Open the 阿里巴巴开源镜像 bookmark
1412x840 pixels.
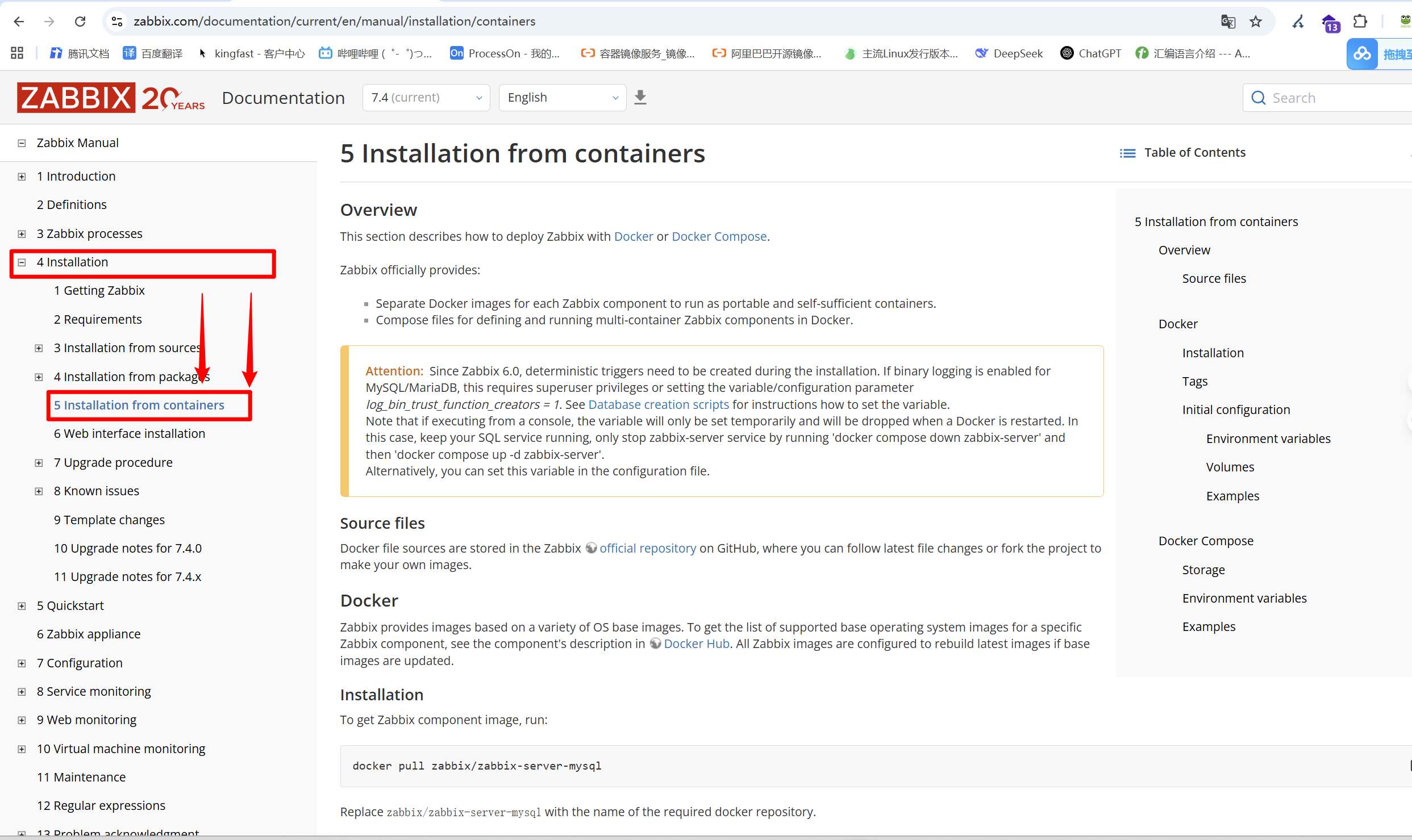pyautogui.click(x=767, y=53)
